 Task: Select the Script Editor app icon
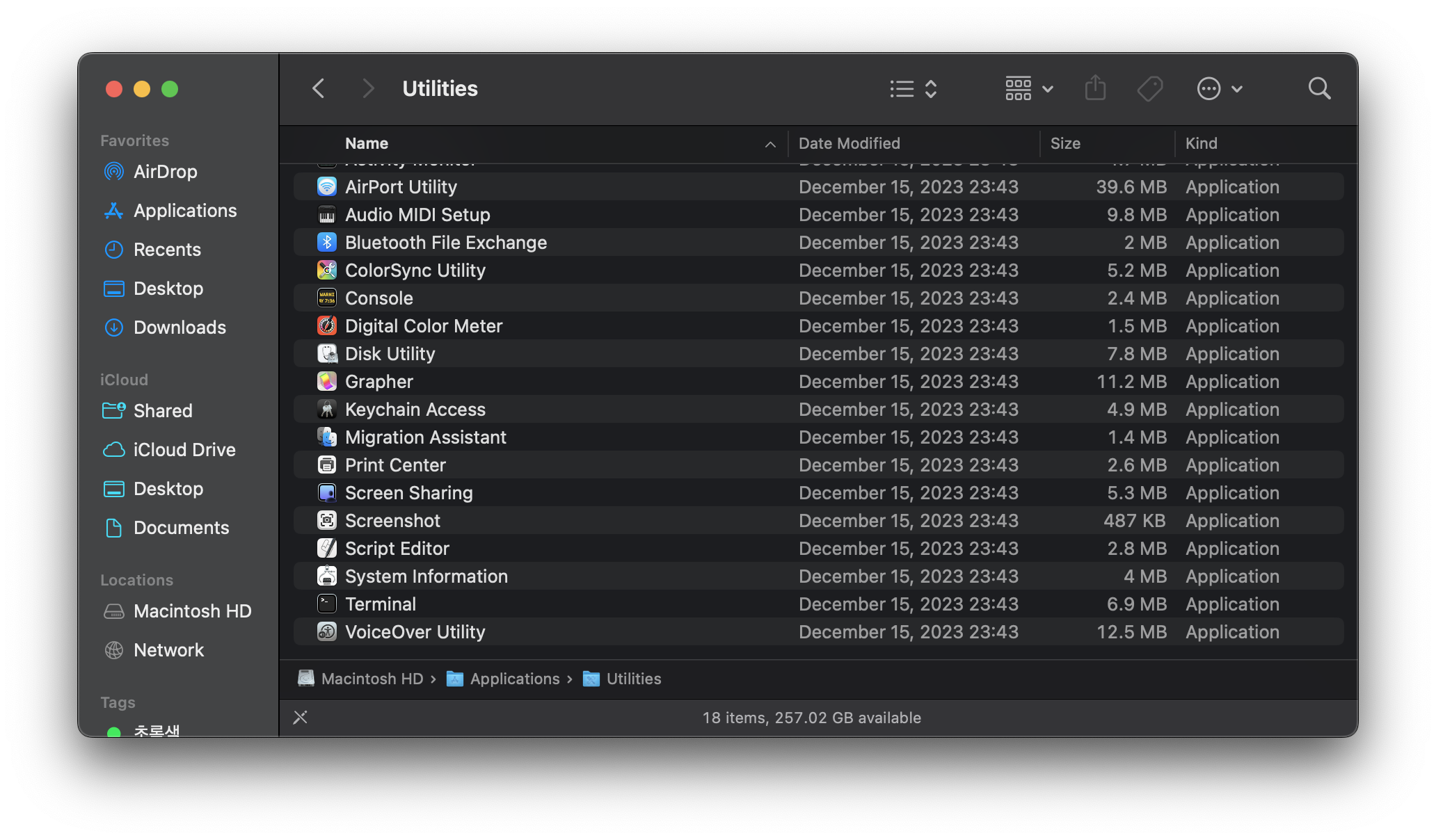coord(327,548)
